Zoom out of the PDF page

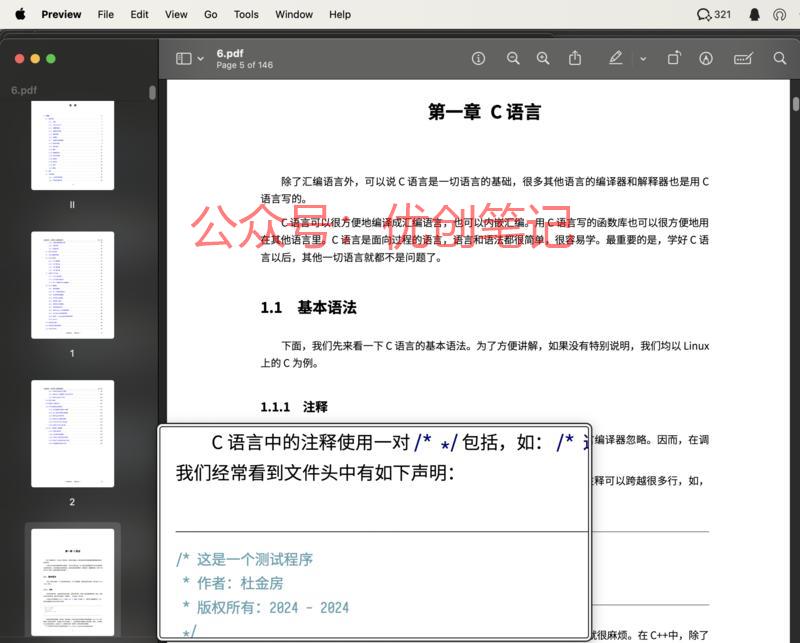513,59
